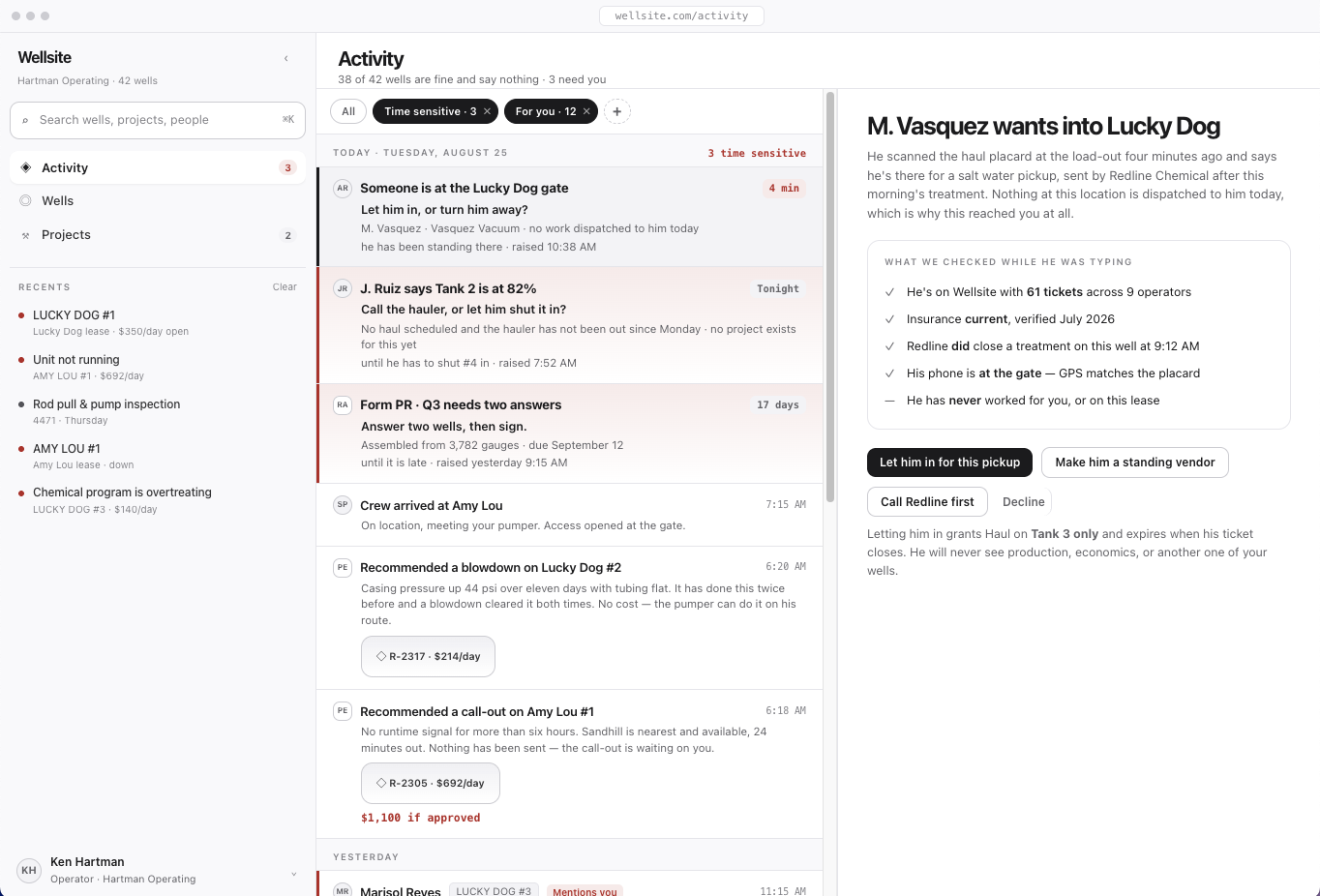Click the diamond icon in R-2305 chip
This screenshot has width=1320, height=896.
click(381, 783)
